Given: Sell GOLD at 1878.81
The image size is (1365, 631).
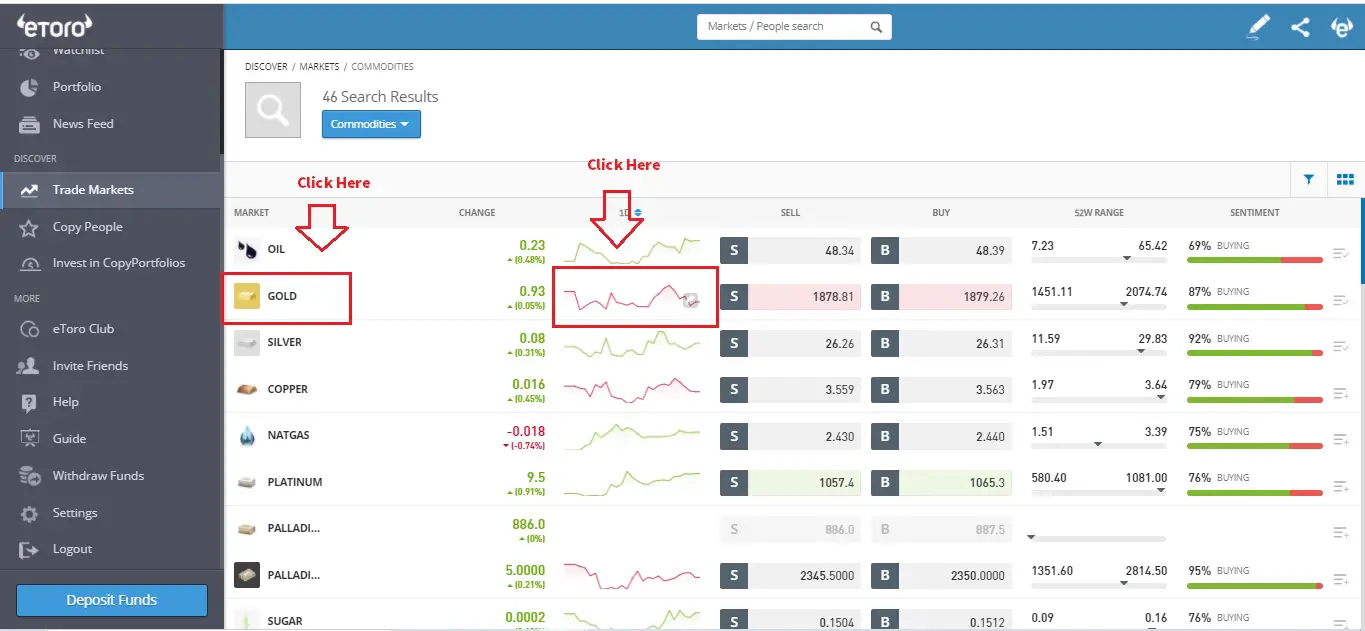Looking at the screenshot, I should tap(790, 296).
